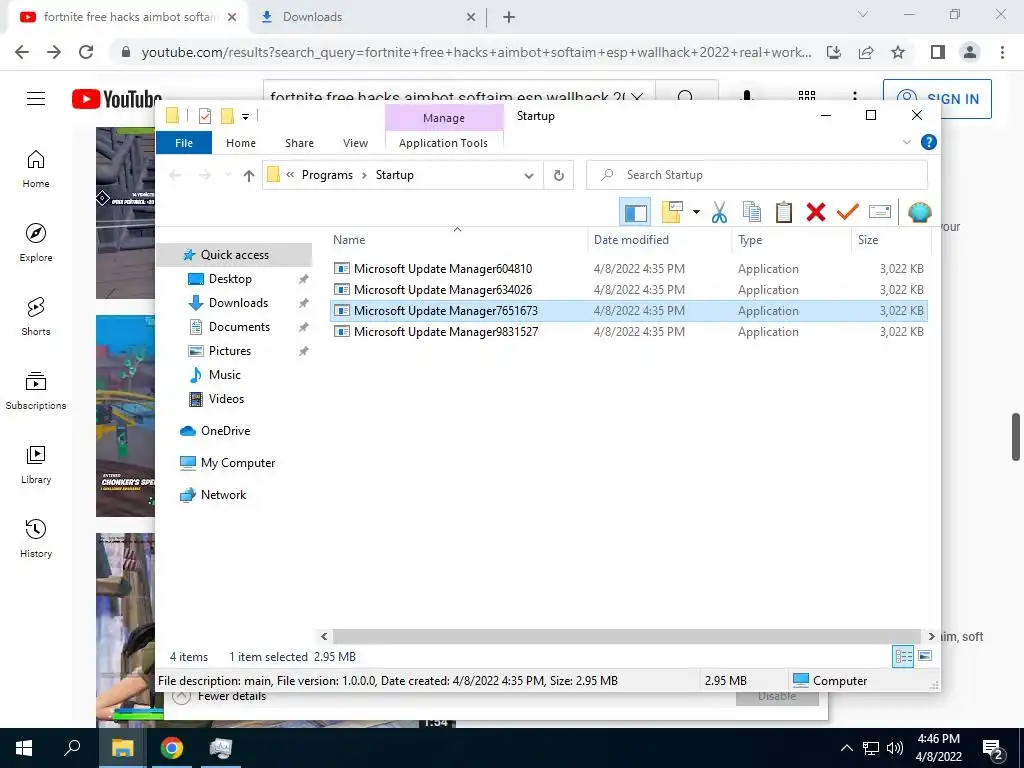Image resolution: width=1024 pixels, height=768 pixels.
Task: Open YouTube Library sidebar icon
Action: coord(36,464)
